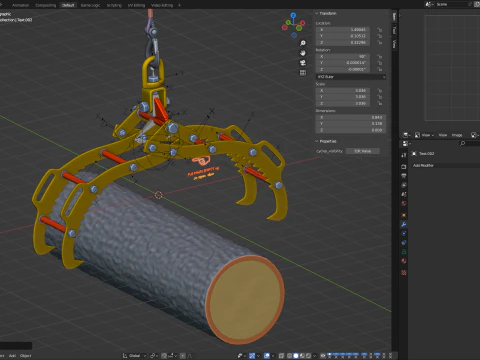Switch to the Scripting workspace tab
Image resolution: width=480 pixels, height=360 pixels.
point(114,5)
